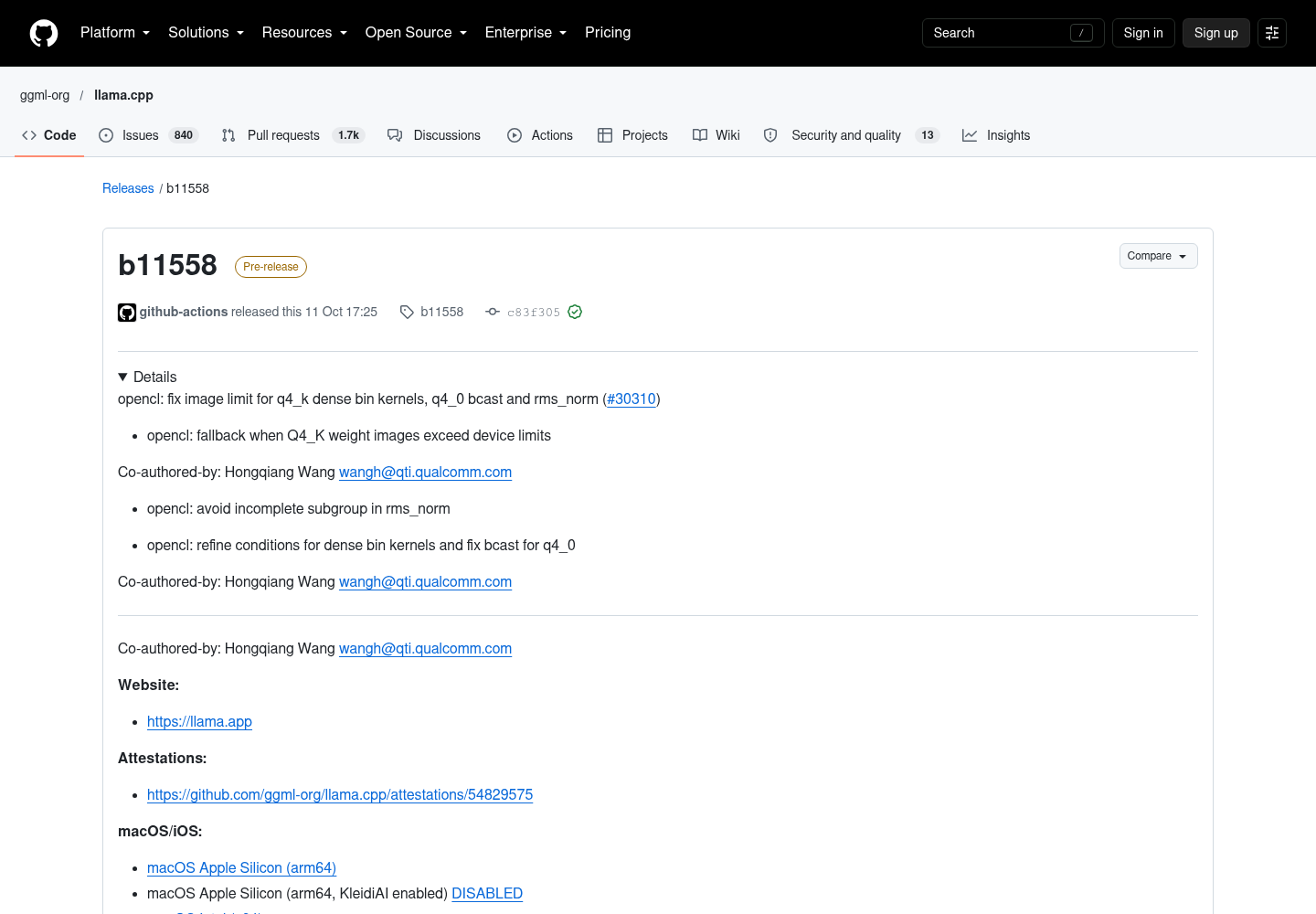Open the Discussions tab
The width and height of the screenshot is (1316, 914).
(x=434, y=135)
